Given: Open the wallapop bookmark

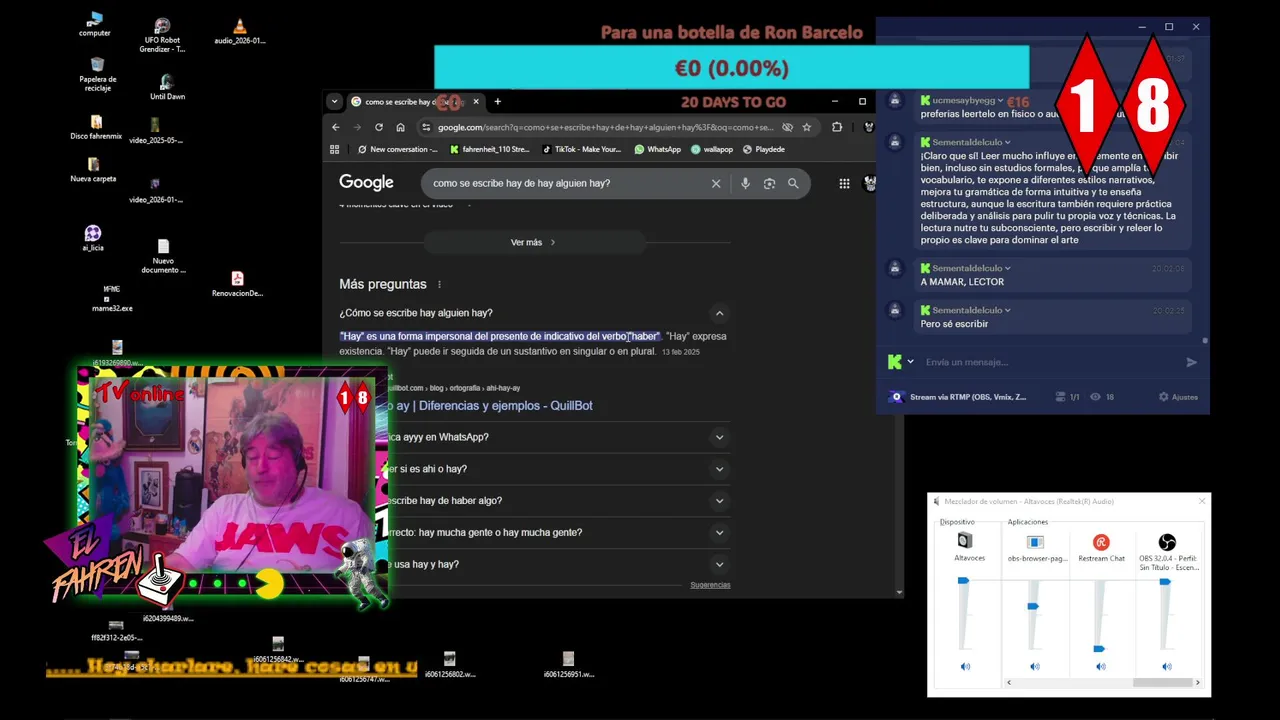Looking at the screenshot, I should (712, 149).
